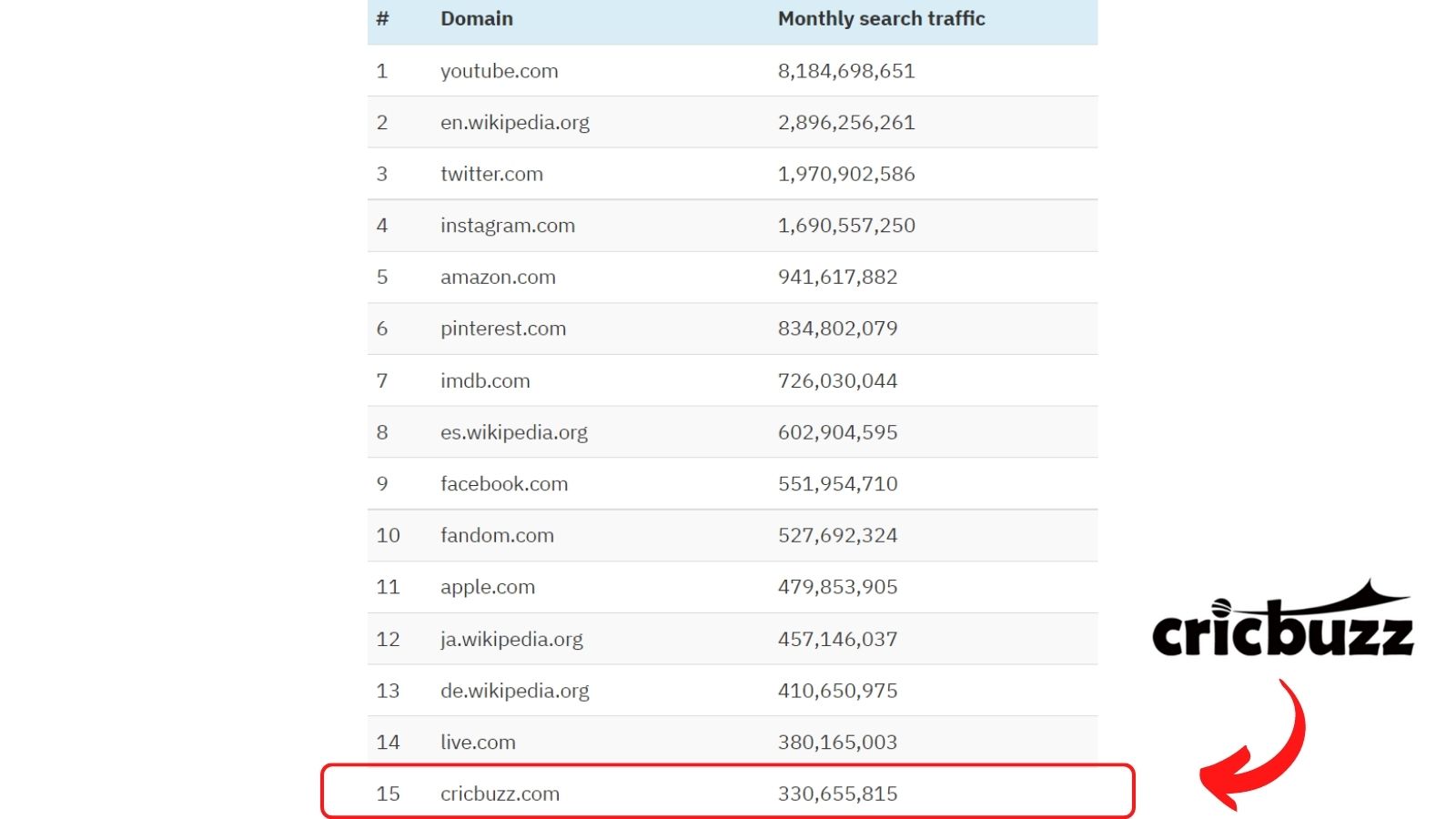This screenshot has width=1456, height=819.
Task: Click traffic value 2,896,256,261
Action: pos(846,123)
